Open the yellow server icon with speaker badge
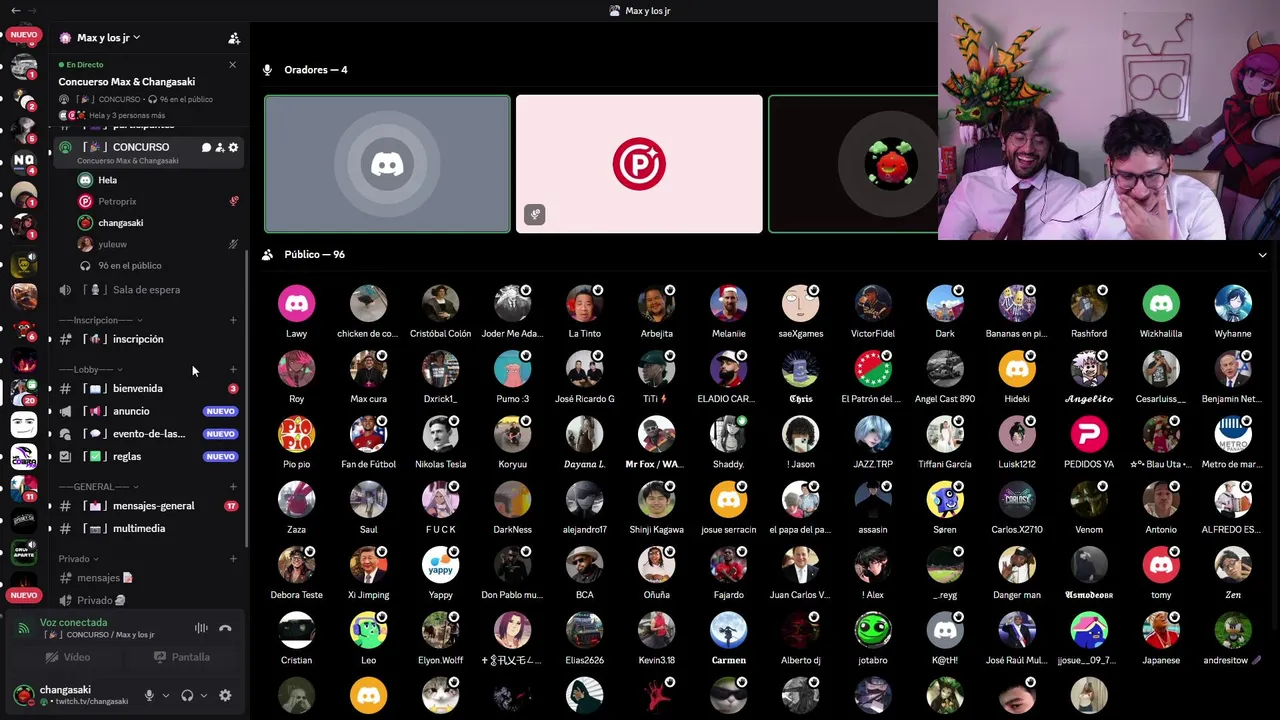 point(23,265)
